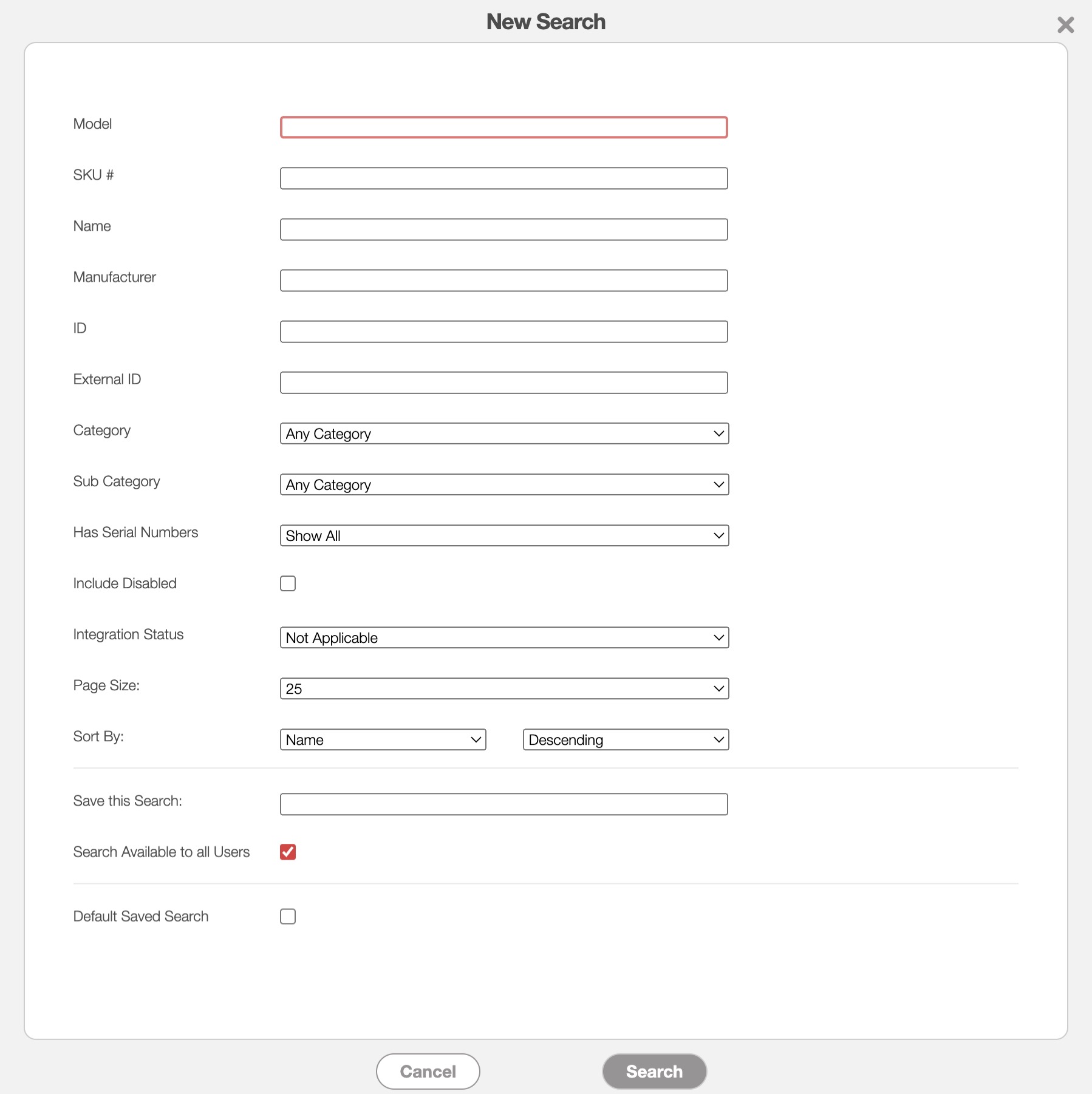
Task: Uncheck Search Available to all Users
Action: (x=288, y=852)
